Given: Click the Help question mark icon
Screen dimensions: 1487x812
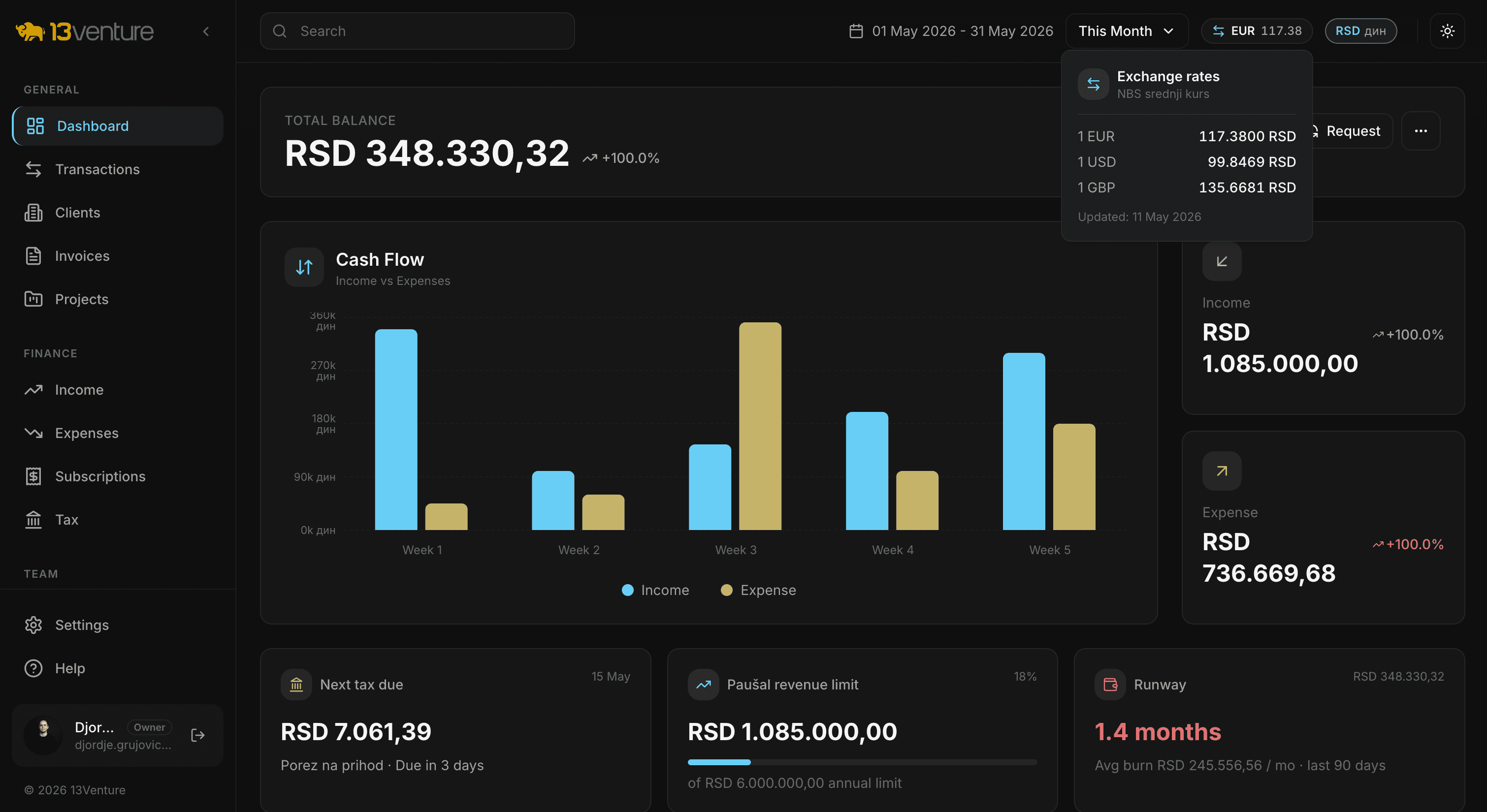Looking at the screenshot, I should [33, 668].
